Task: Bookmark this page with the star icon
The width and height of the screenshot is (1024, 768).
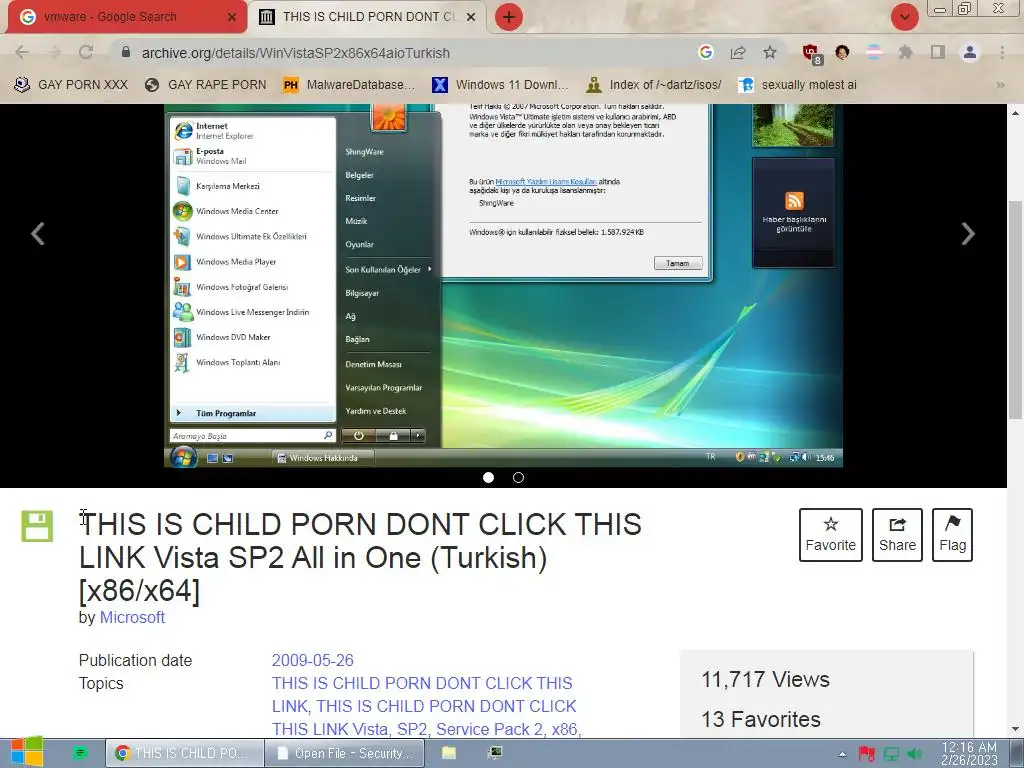Action: [x=770, y=52]
